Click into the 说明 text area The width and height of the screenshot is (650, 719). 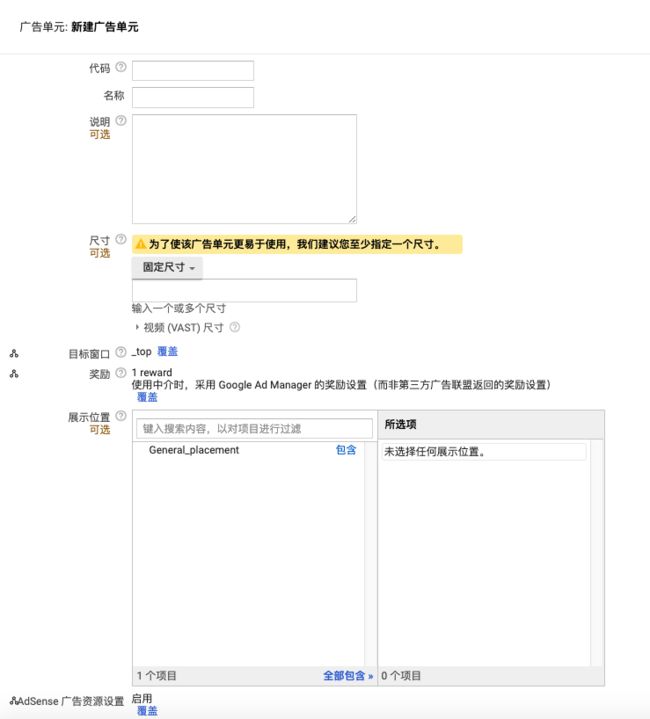pyautogui.click(x=244, y=169)
